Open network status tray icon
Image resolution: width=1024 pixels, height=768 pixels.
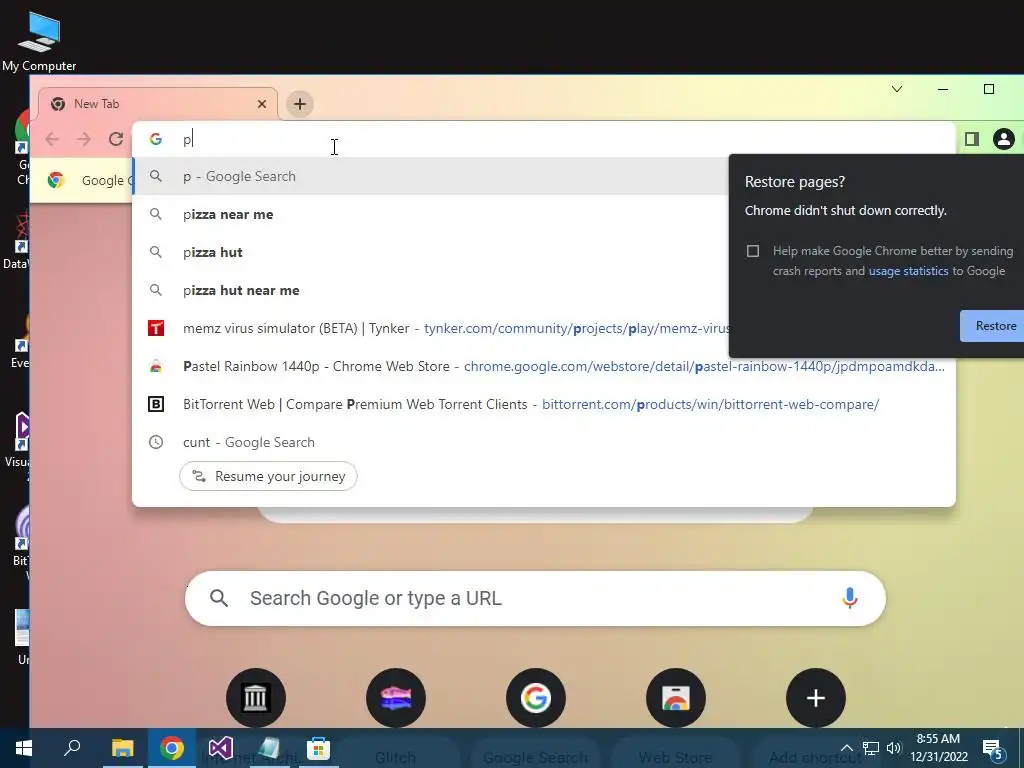871,748
